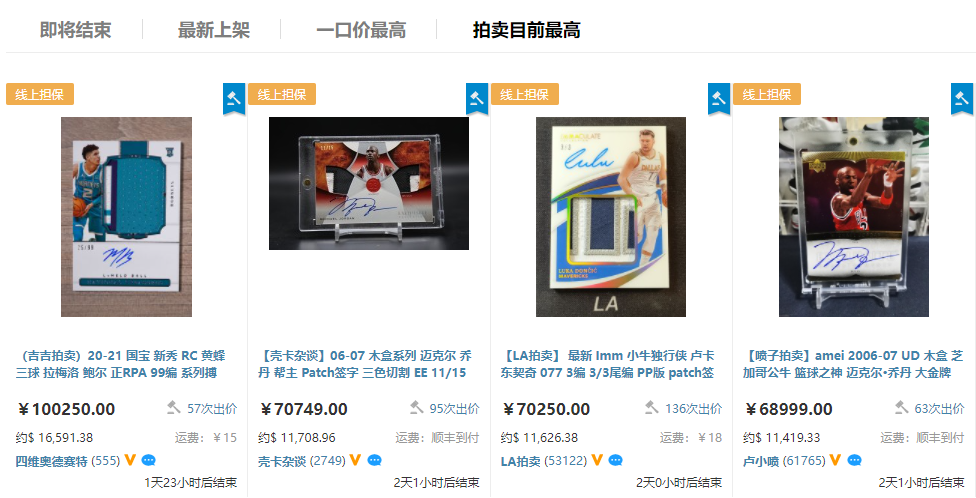Click the Luka Doncic card thumbnail
This screenshot has width=976, height=498.
coord(611,217)
